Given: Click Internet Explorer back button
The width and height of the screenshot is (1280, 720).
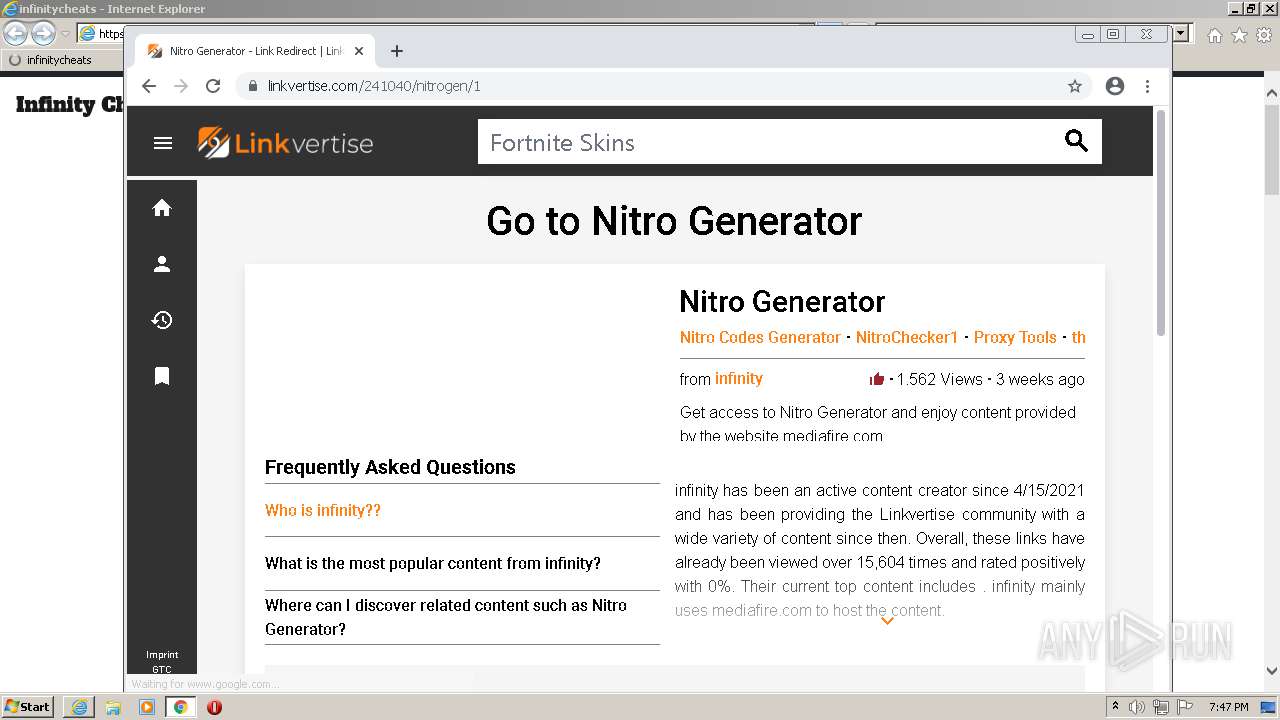Looking at the screenshot, I should coord(16,34).
